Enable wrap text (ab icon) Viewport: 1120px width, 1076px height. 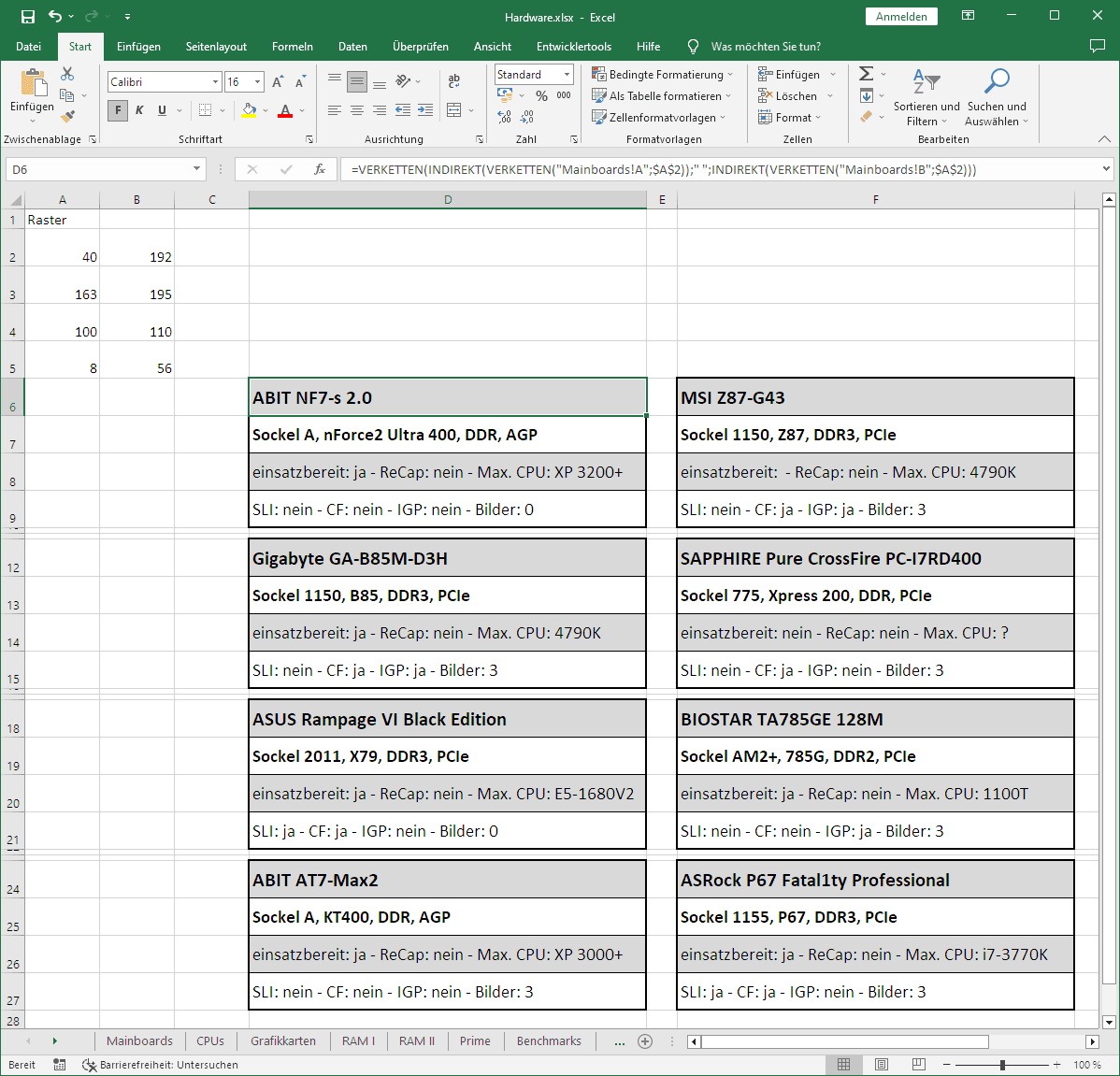pos(453,80)
